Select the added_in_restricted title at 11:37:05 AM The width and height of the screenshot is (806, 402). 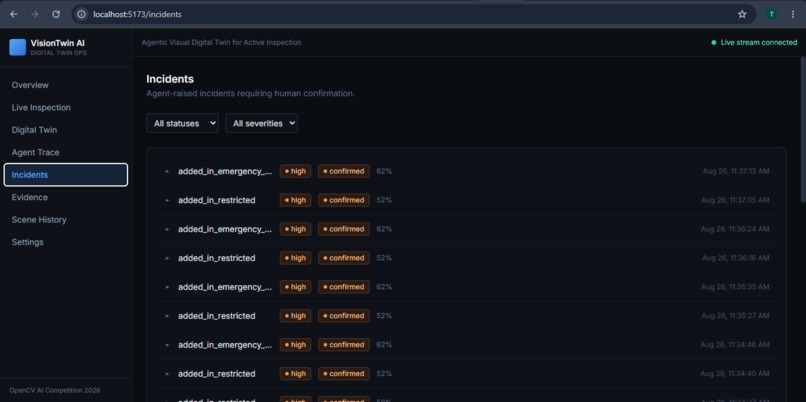pos(216,200)
